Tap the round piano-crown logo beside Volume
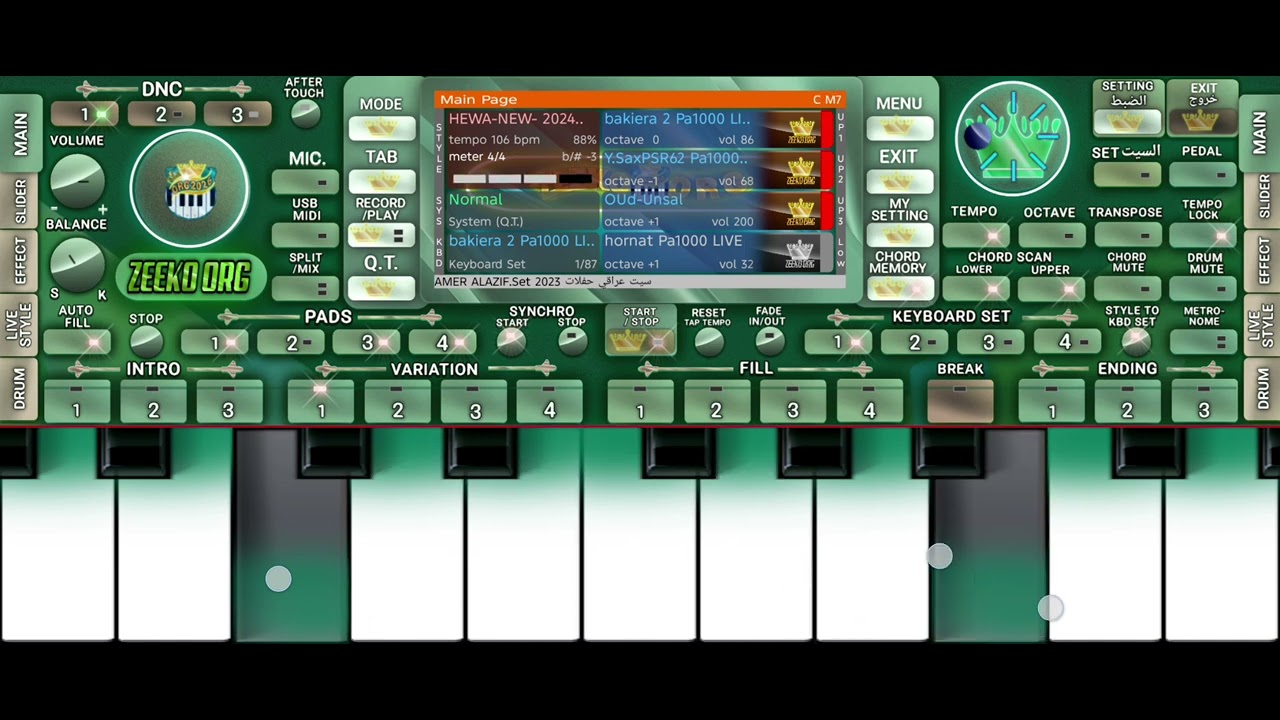1280x720 pixels. 189,188
